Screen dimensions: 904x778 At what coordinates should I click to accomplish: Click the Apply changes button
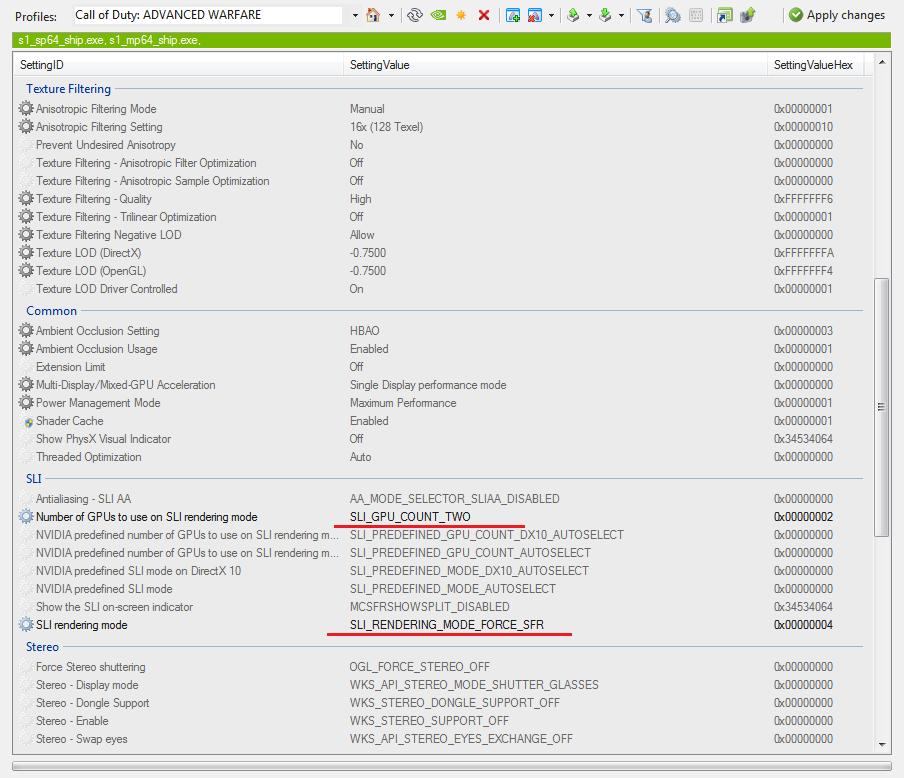tap(837, 15)
